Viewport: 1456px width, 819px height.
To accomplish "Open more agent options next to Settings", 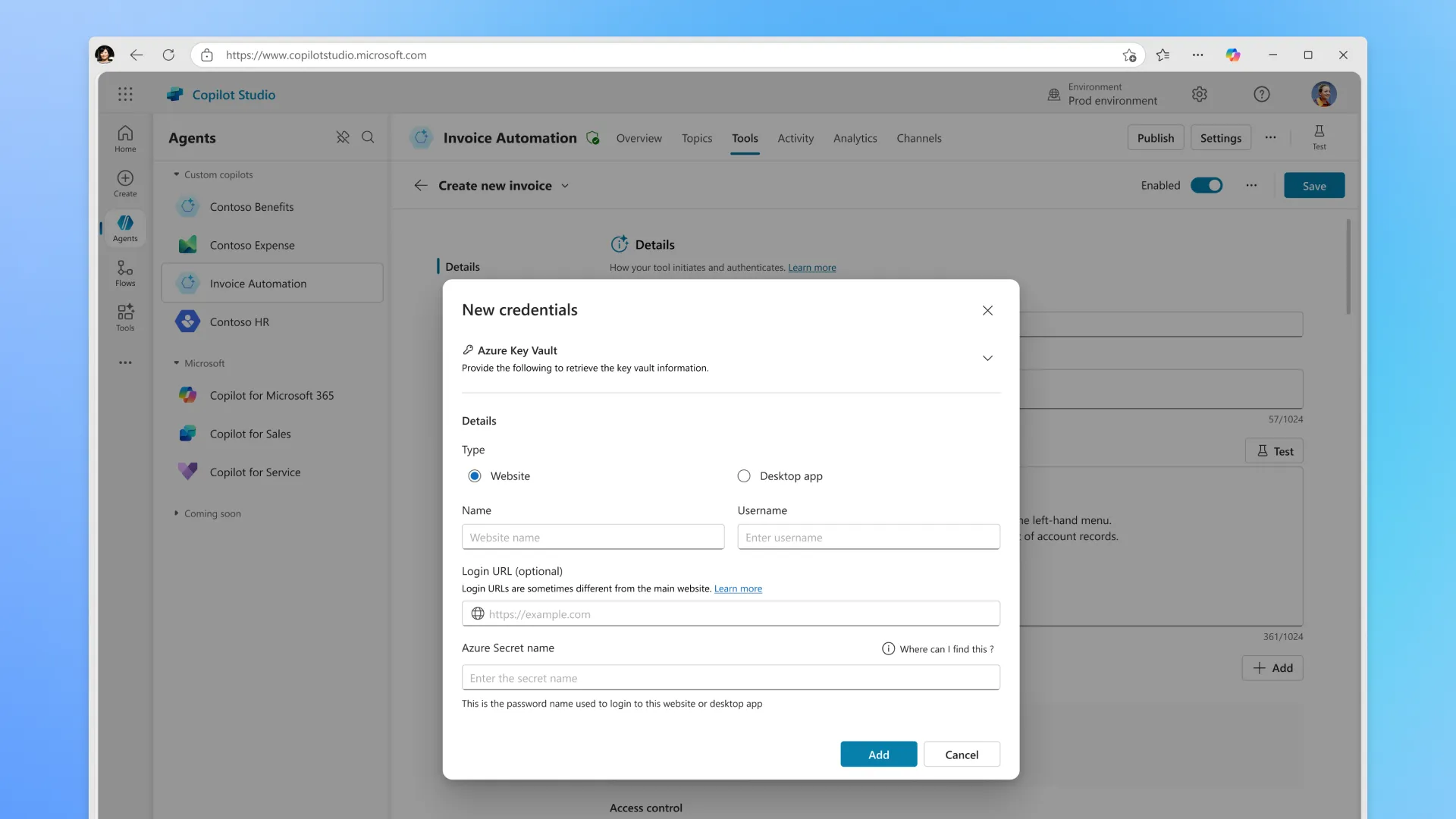I will pyautogui.click(x=1270, y=137).
